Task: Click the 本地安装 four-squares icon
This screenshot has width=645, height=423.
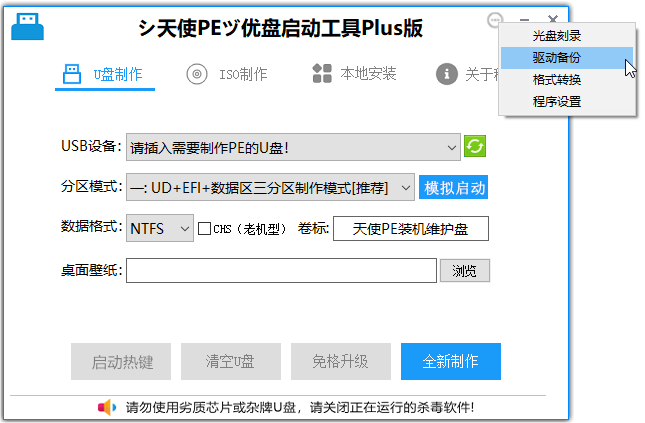Action: click(x=322, y=74)
